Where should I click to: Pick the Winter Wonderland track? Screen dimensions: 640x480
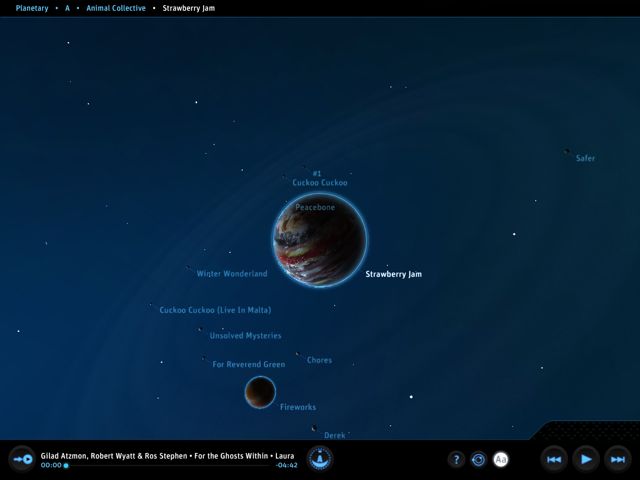pyautogui.click(x=232, y=273)
